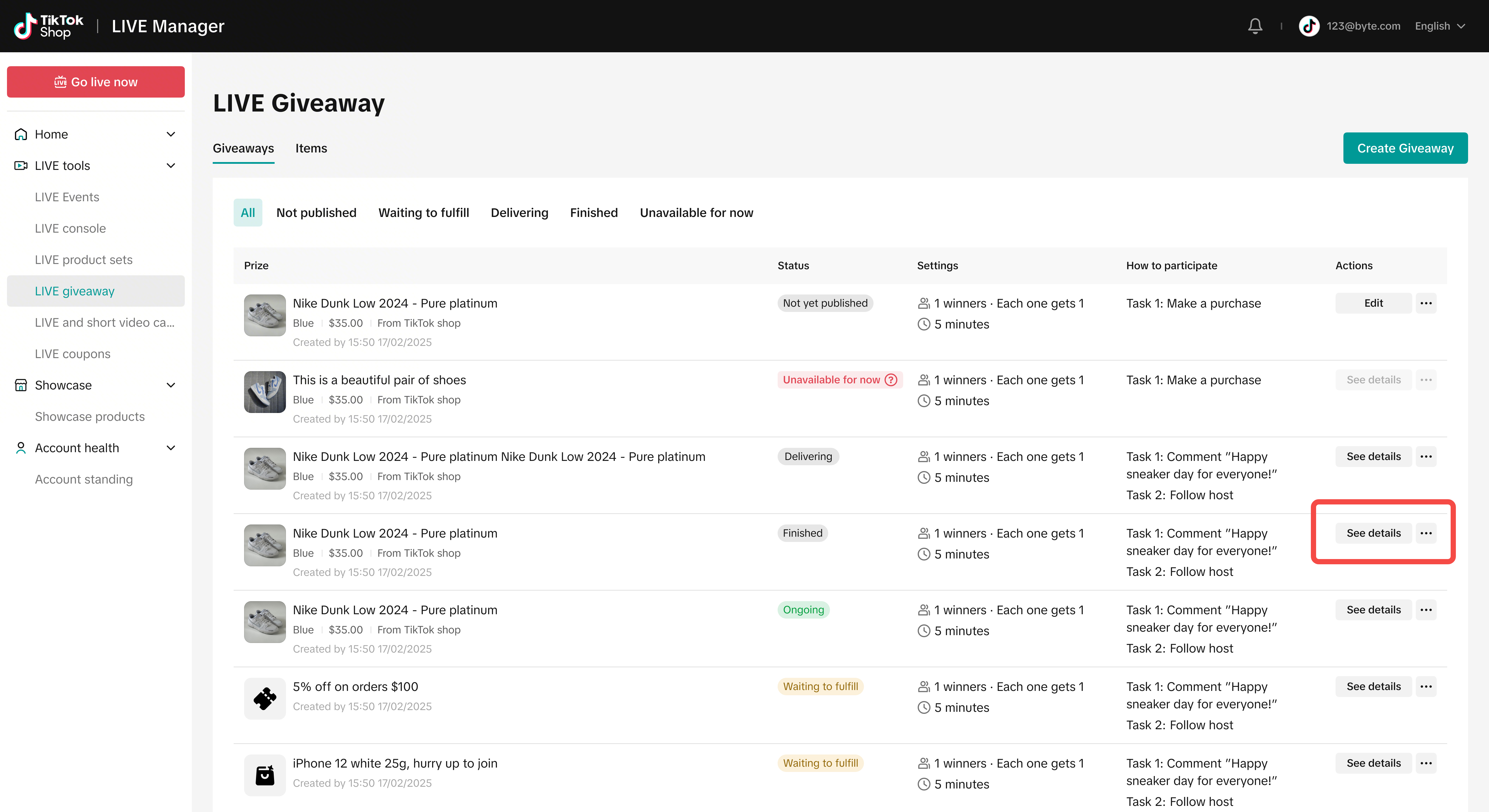Open the English language dropdown
Viewport: 1489px width, 812px height.
[1440, 26]
